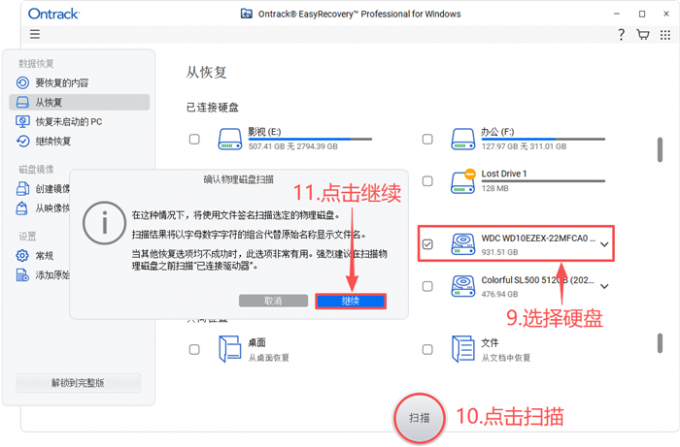
Task: Click the upper drive list scrollbar
Action: click(x=660, y=150)
